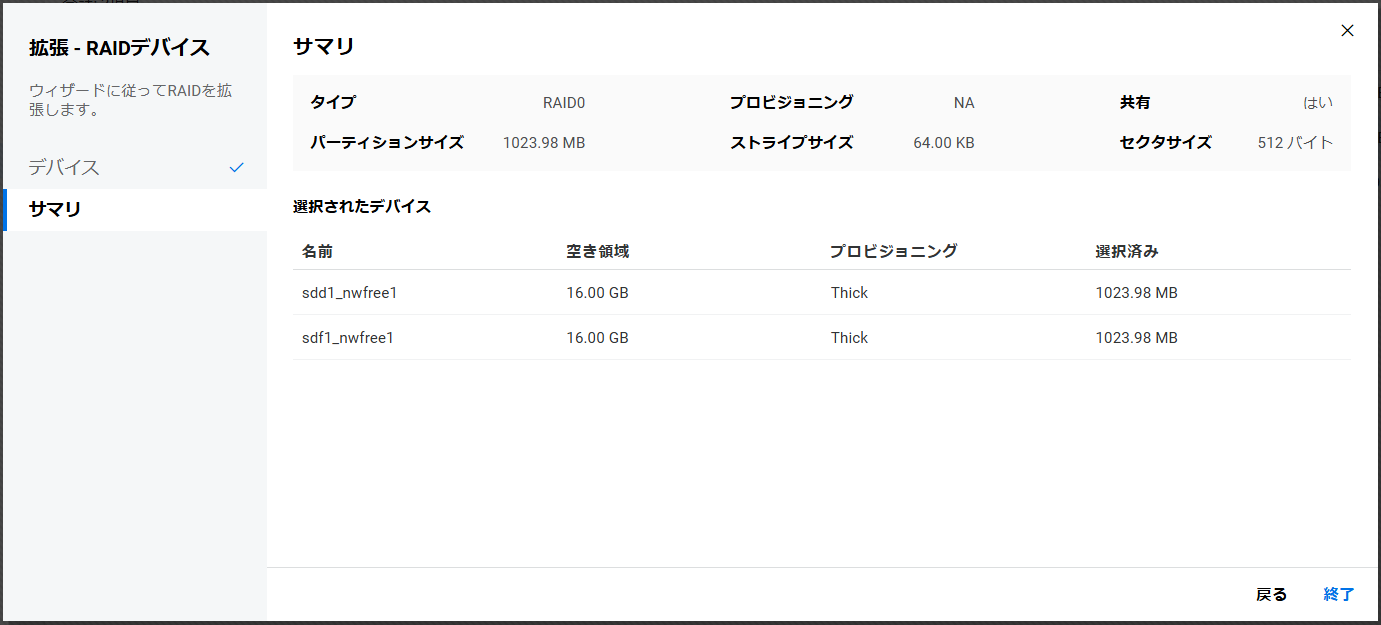
Task: Sort by the 名前 column header
Action: pyautogui.click(x=317, y=251)
